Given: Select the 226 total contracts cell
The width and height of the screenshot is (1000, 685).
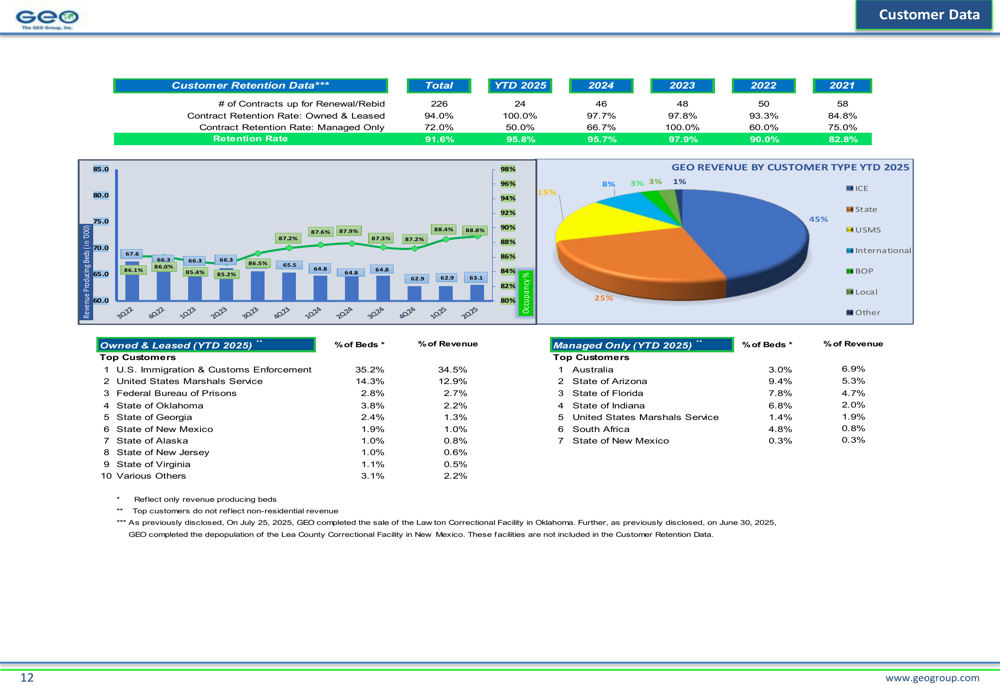Looking at the screenshot, I should click(439, 103).
